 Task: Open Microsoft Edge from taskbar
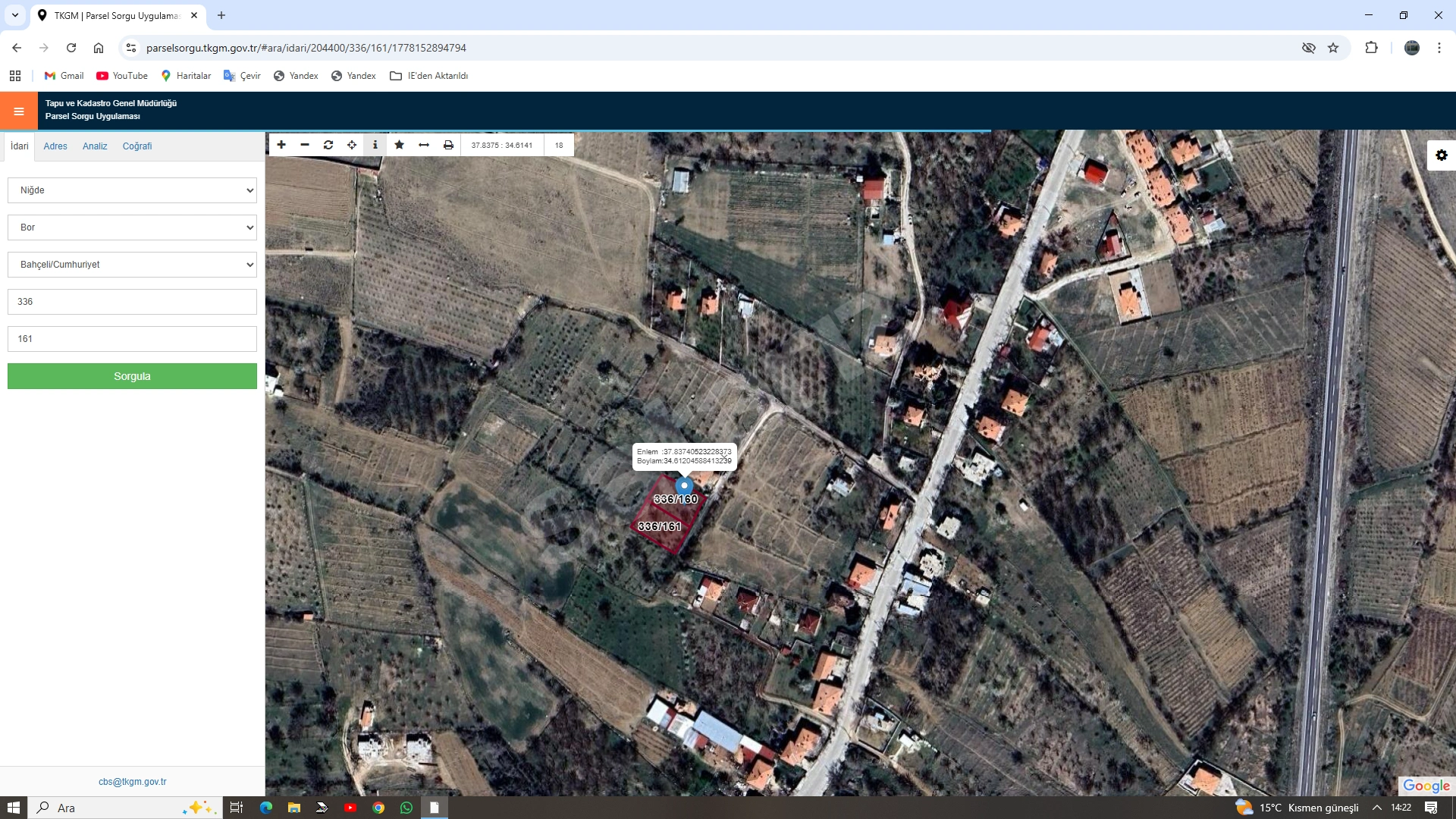(x=266, y=808)
